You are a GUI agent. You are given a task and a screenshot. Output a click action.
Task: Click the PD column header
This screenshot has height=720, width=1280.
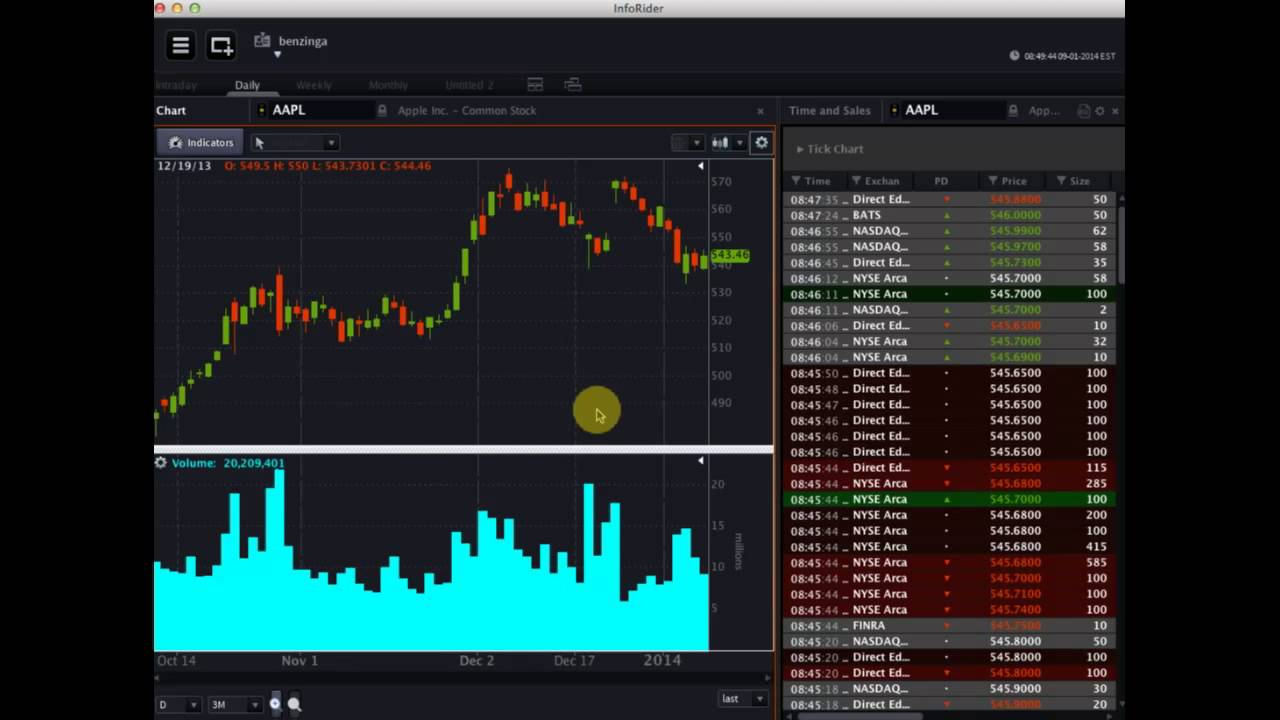941,181
